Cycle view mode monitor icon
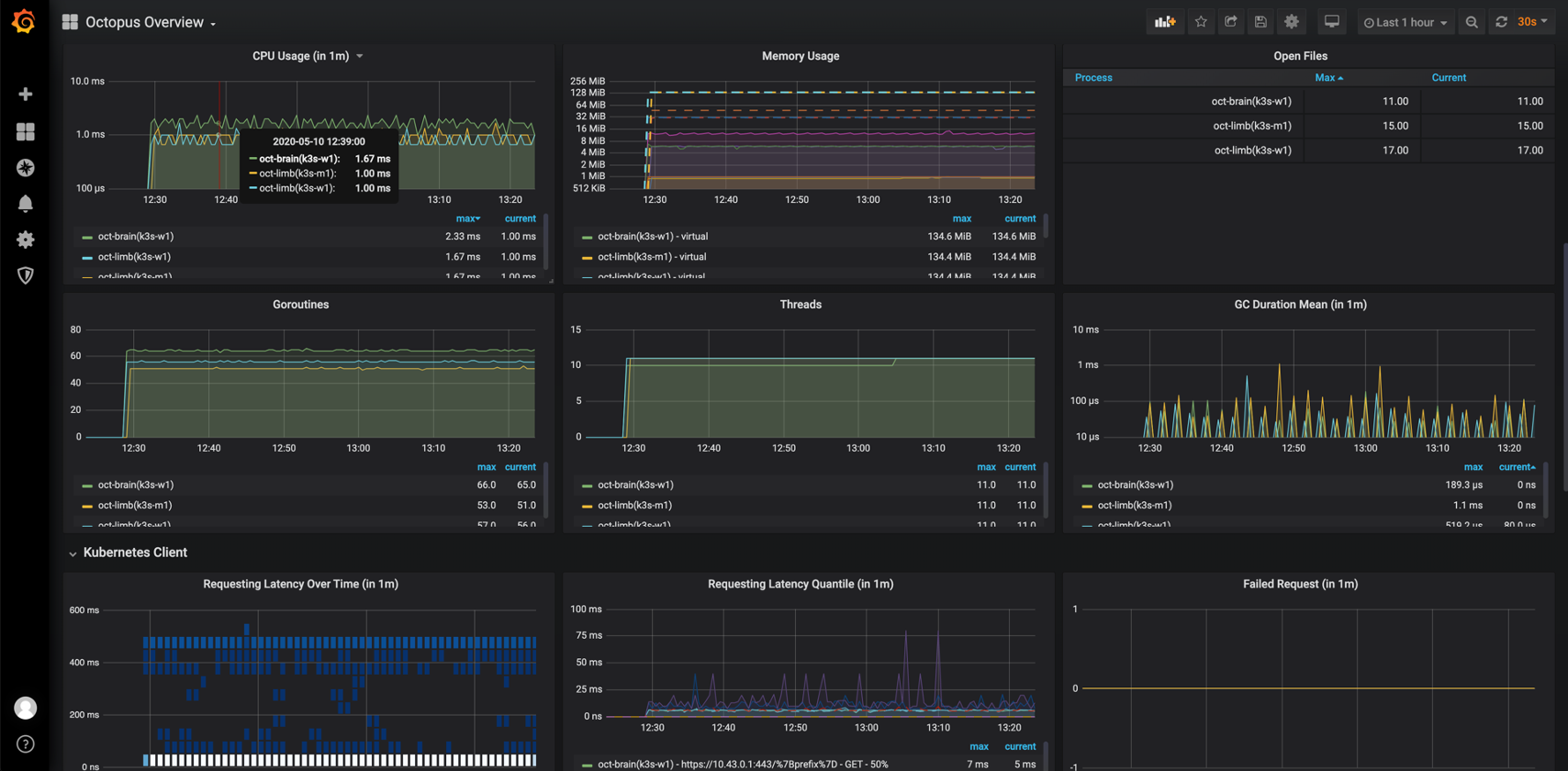Viewport: 1568px width, 771px height. 1332,22
